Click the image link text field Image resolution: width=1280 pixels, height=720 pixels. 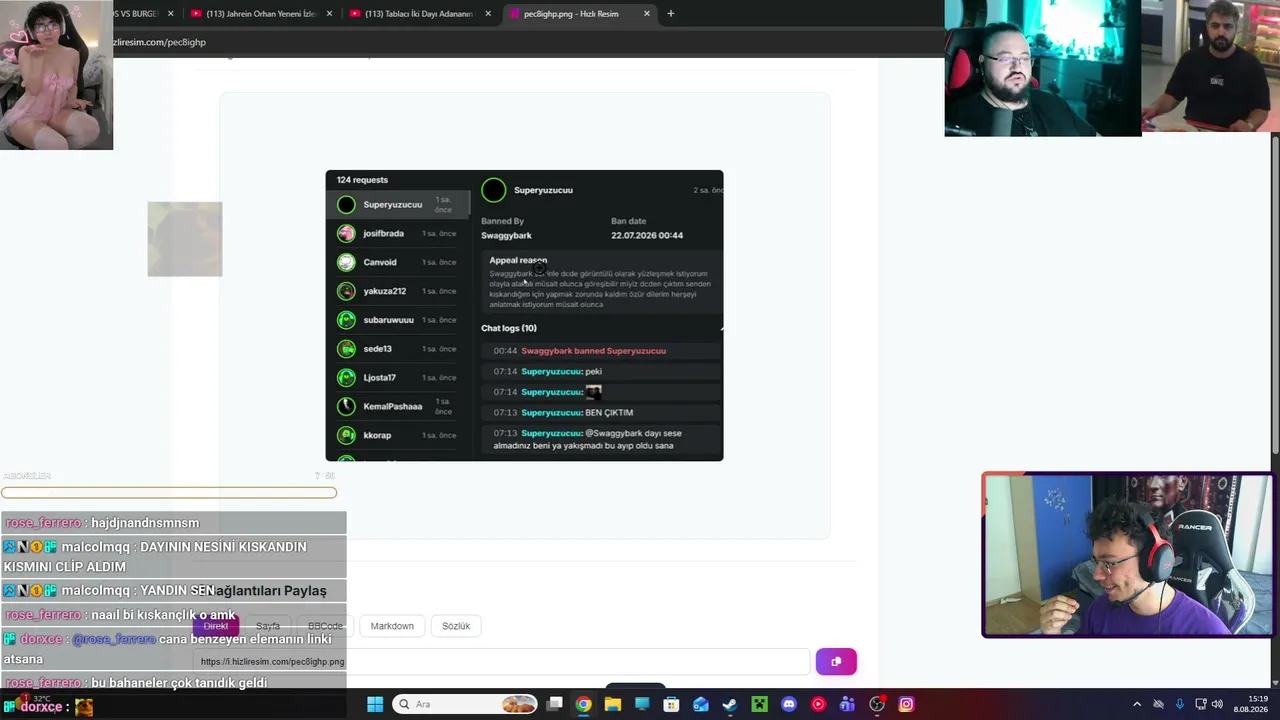click(x=501, y=661)
